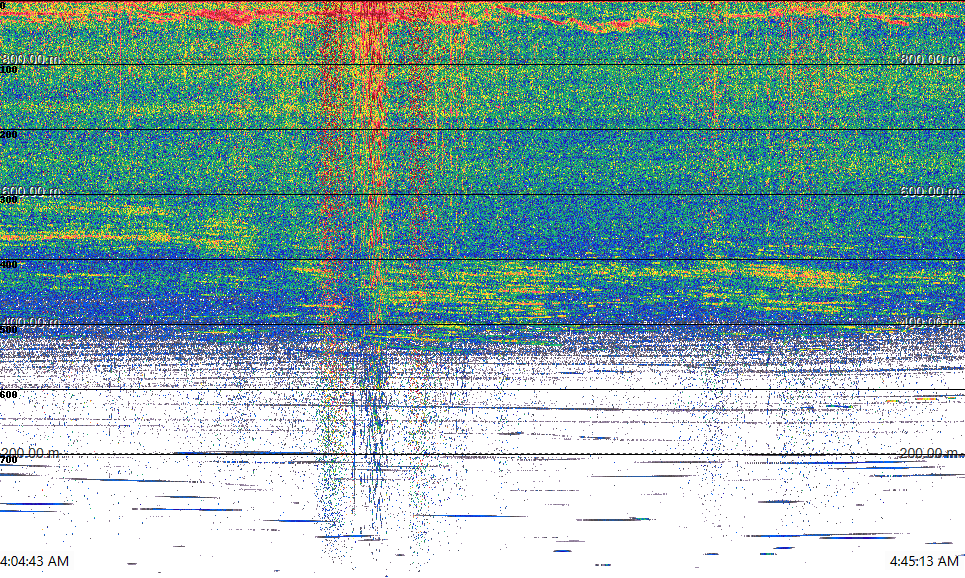Click the 600.00 m label on the right side
Image resolution: width=965 pixels, height=578 pixels.
(930, 191)
